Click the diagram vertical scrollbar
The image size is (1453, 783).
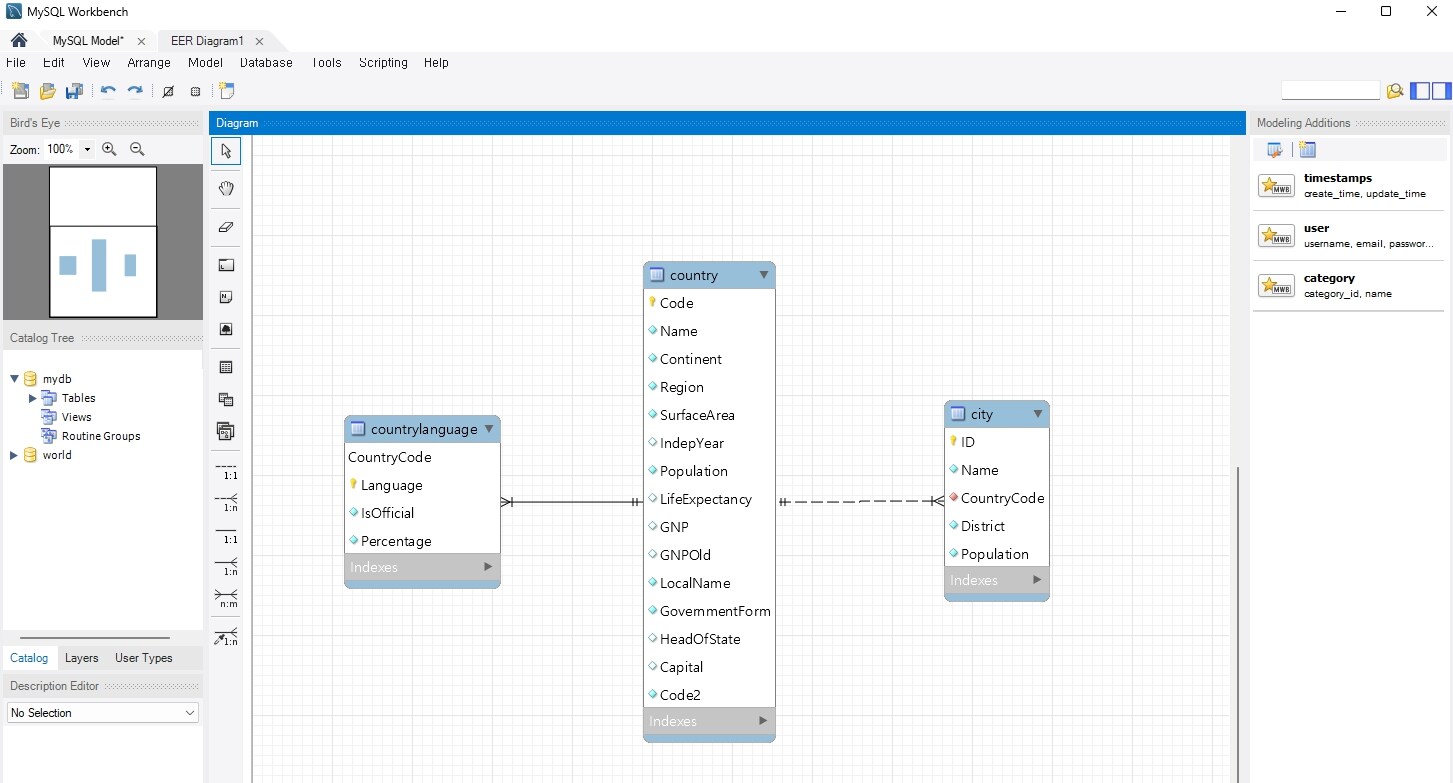click(1238, 624)
